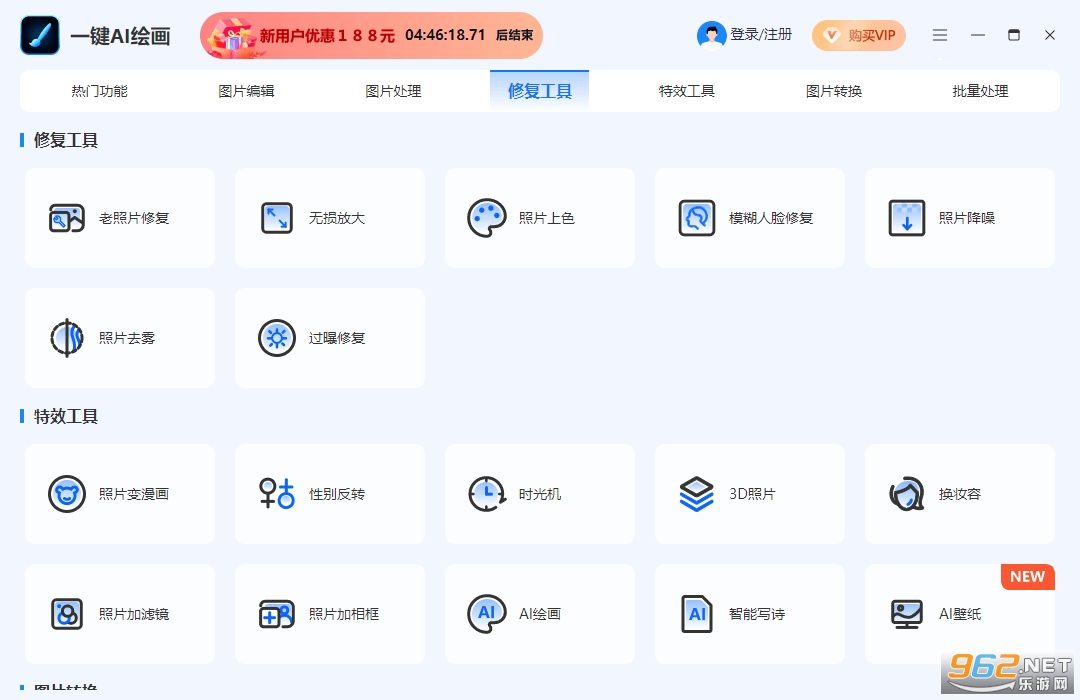Click the 一键AI绘画 title text

point(120,36)
